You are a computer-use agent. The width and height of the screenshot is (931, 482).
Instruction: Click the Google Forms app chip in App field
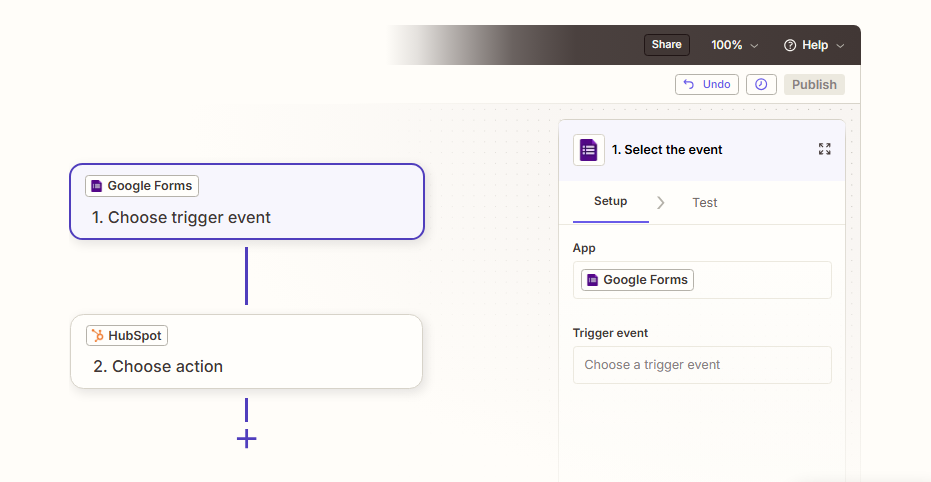pos(637,280)
